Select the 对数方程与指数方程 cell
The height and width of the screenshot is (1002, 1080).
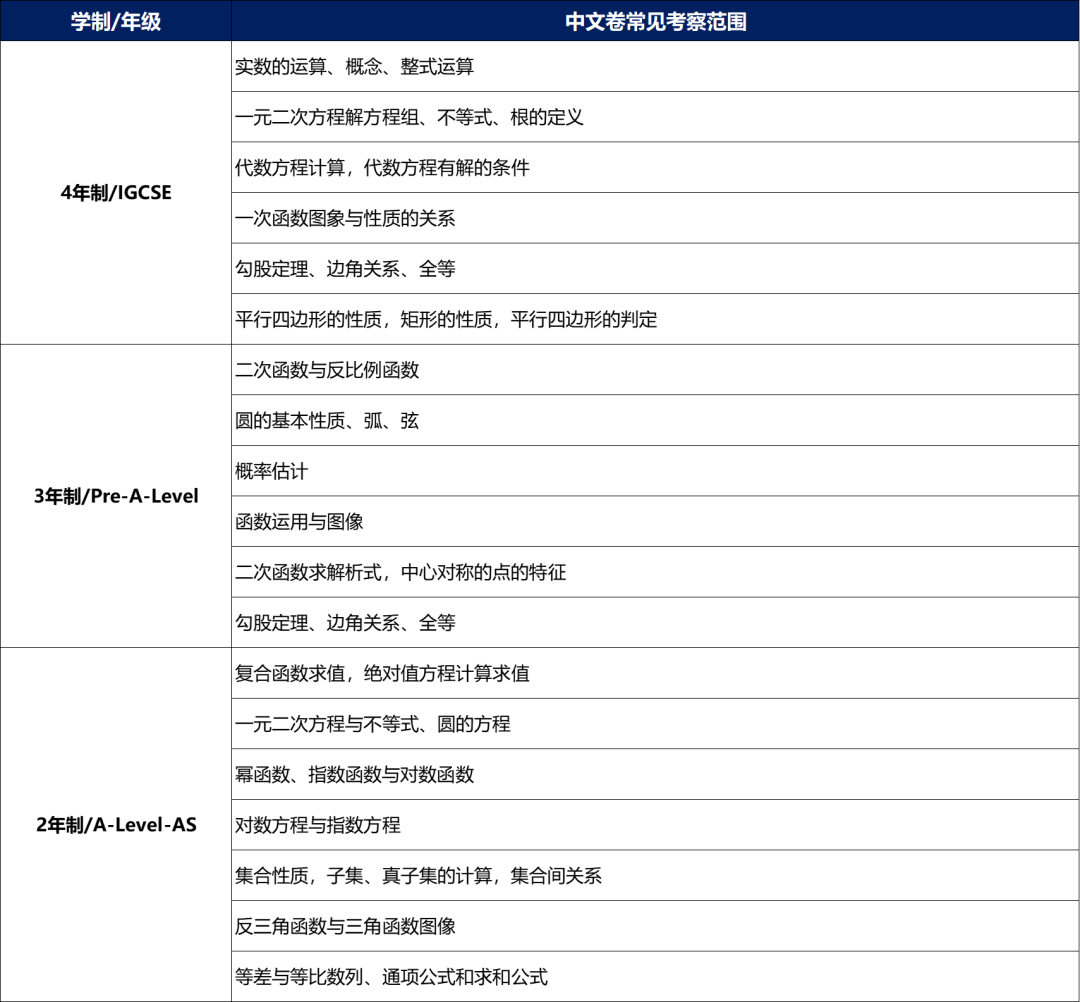click(x=318, y=825)
